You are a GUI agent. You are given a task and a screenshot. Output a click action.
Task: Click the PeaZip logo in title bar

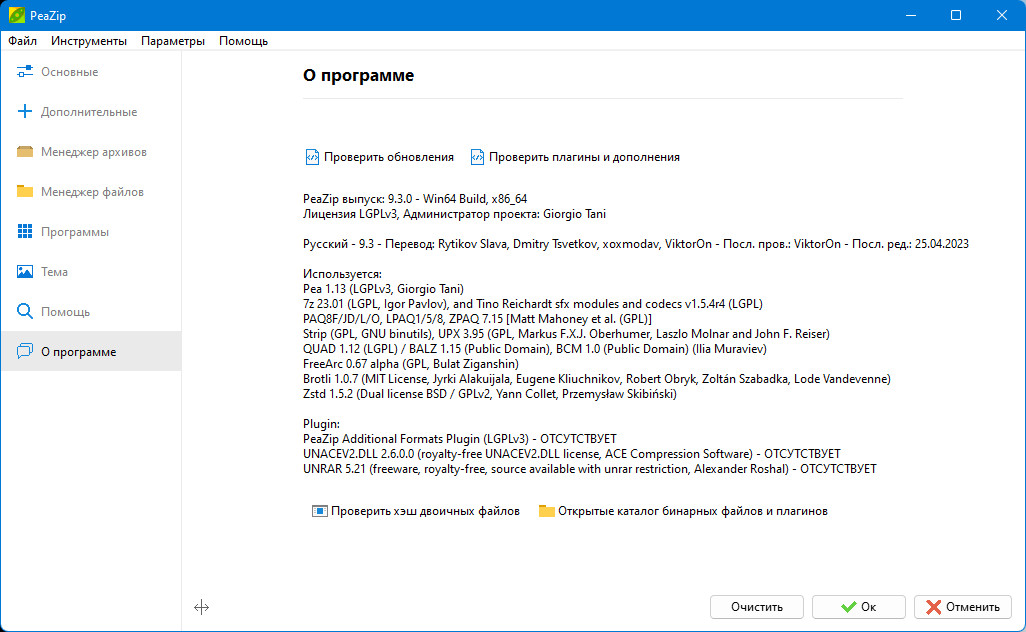coord(16,15)
